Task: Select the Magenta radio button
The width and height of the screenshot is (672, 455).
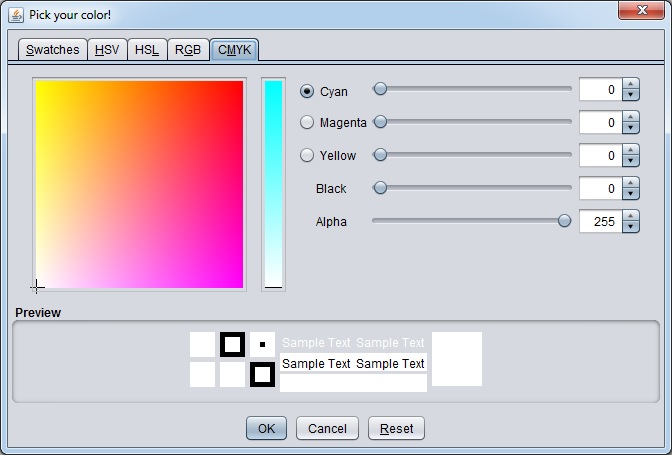Action: click(x=307, y=122)
